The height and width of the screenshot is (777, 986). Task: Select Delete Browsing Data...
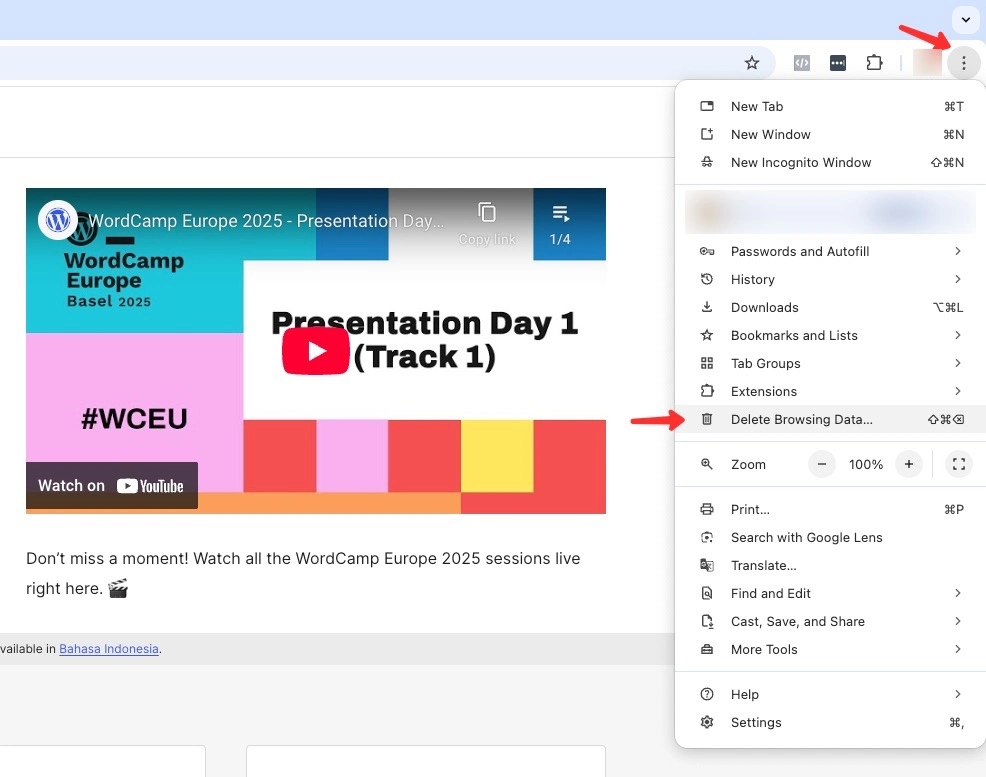point(831,419)
